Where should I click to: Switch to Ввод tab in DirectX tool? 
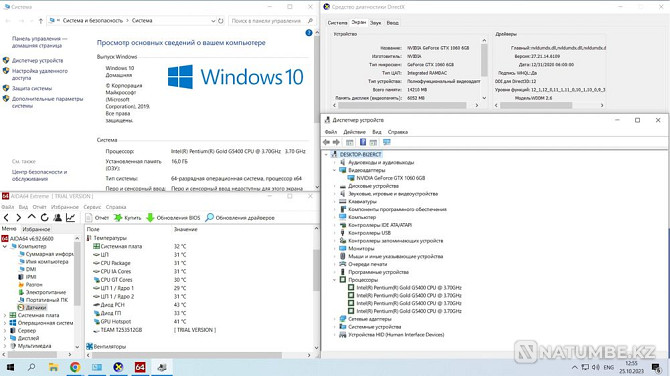[393, 23]
